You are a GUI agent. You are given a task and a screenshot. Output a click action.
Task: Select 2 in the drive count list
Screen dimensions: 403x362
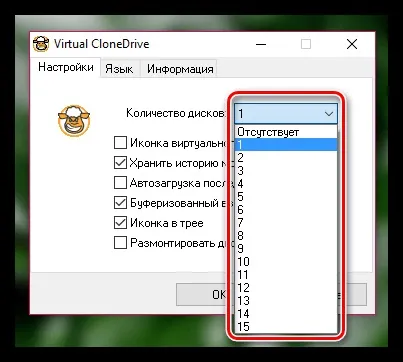point(286,157)
